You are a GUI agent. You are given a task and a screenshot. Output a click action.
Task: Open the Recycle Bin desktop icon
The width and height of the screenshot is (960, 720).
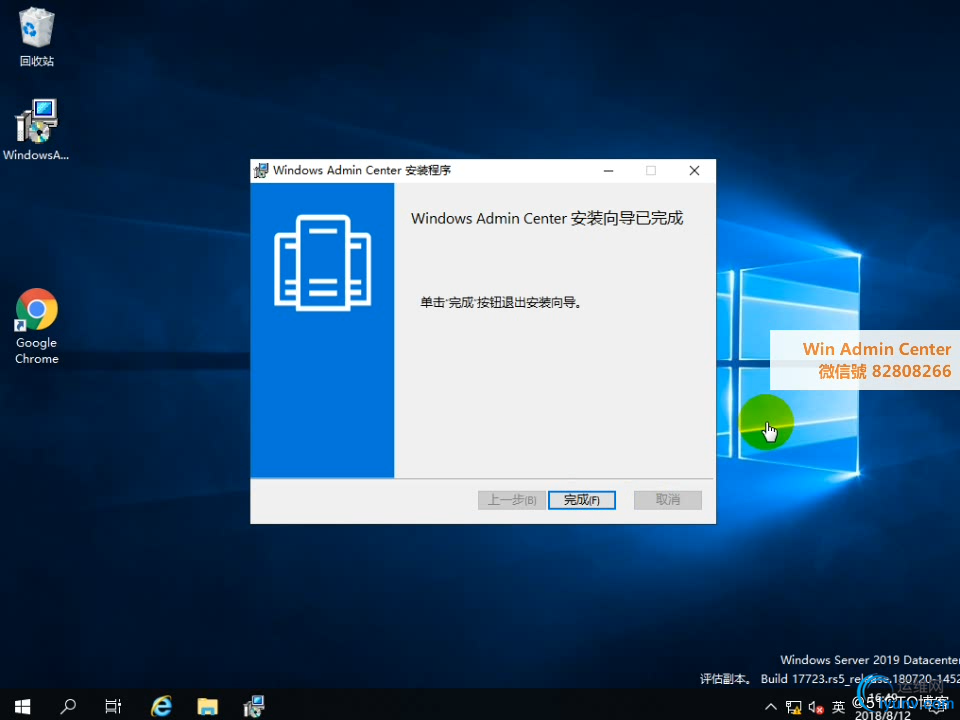37,37
